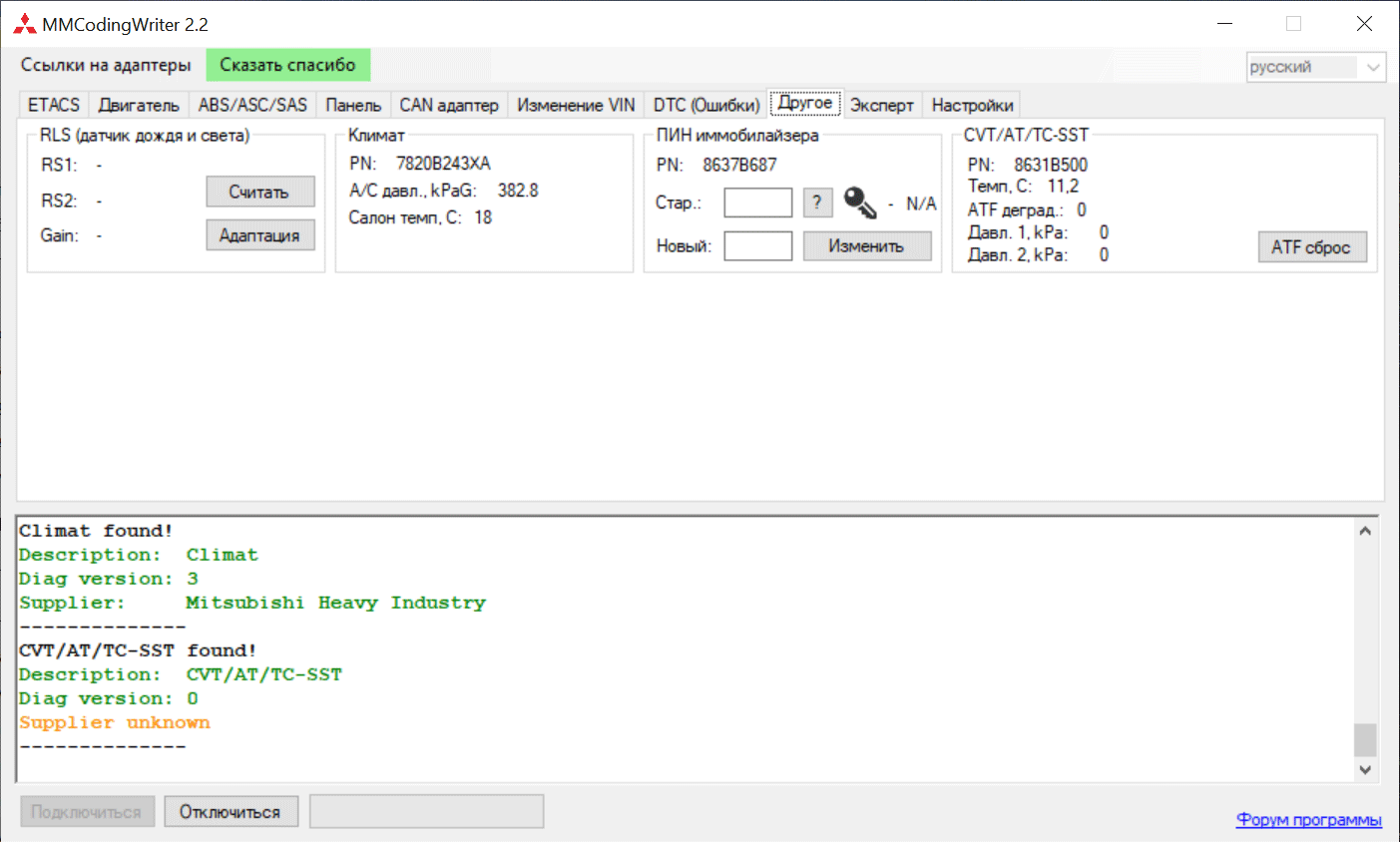Click the CVT temperature value 11,2
Image resolution: width=1400 pixels, height=842 pixels.
1063,187
